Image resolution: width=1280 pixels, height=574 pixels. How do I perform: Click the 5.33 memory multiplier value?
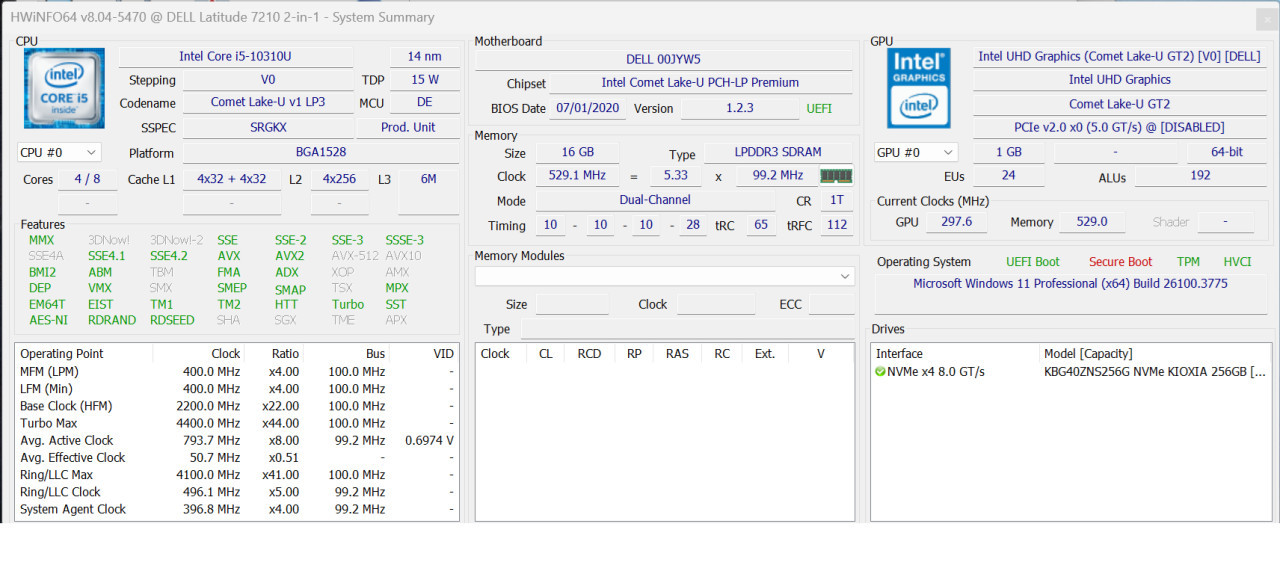tap(675, 176)
